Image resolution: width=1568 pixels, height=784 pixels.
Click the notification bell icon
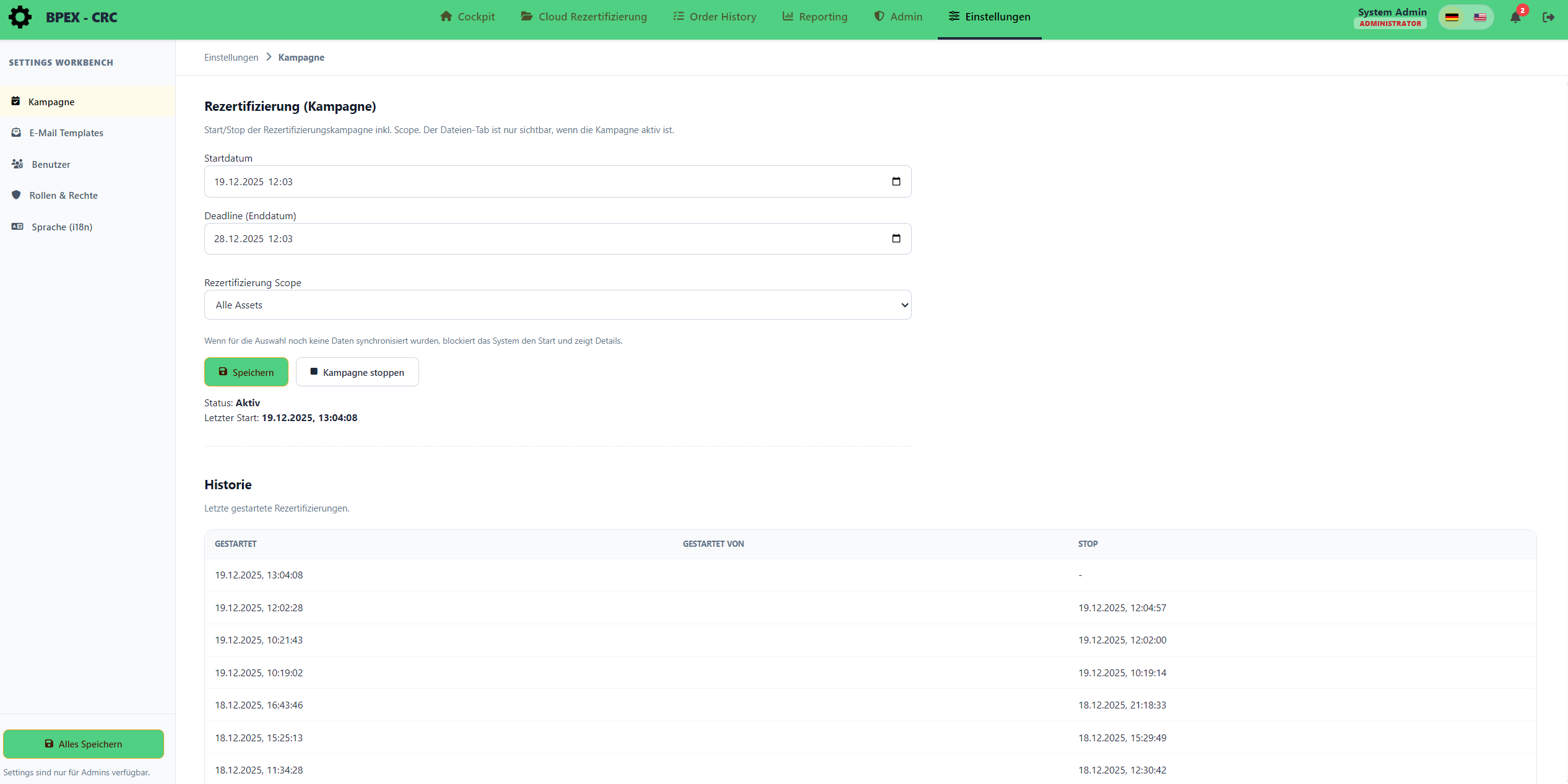(1515, 17)
